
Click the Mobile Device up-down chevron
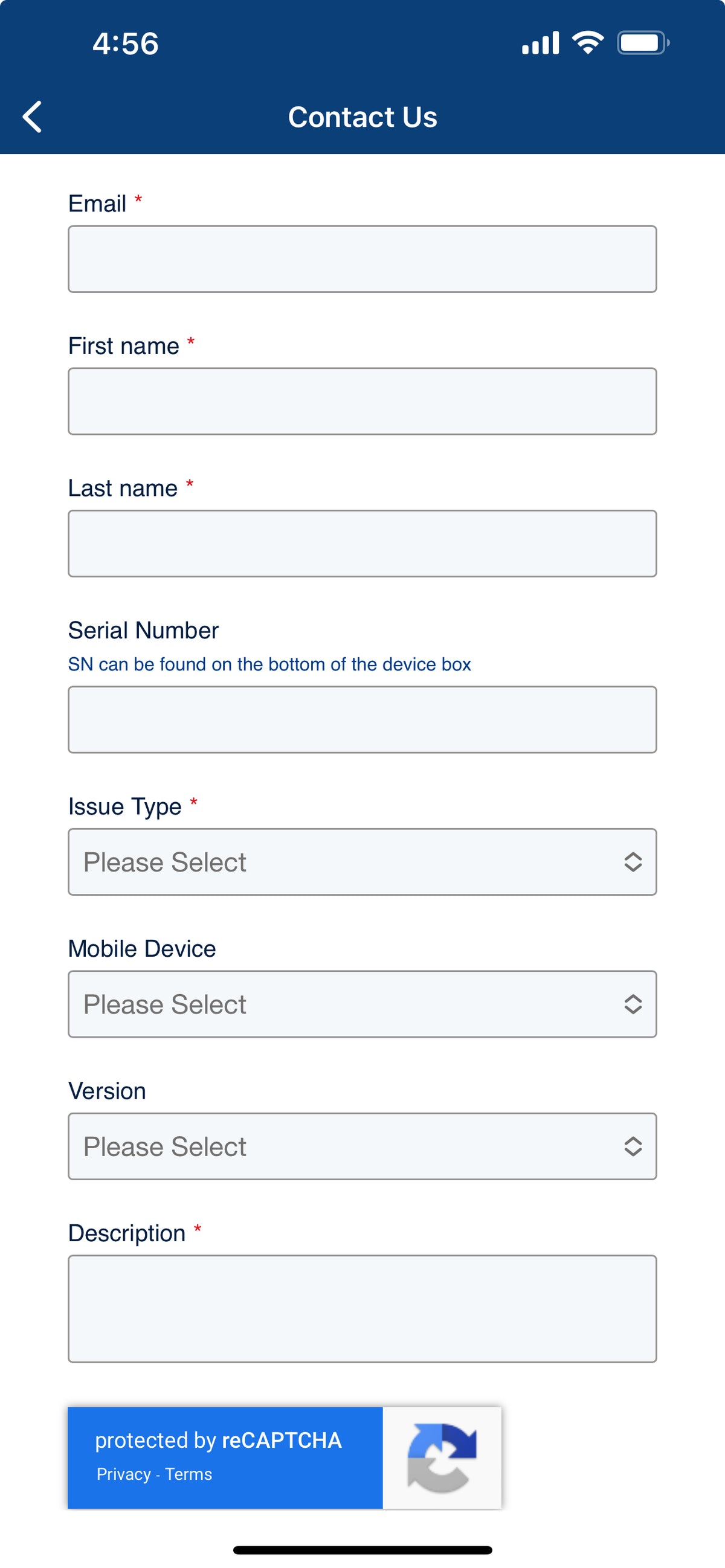tap(633, 1004)
